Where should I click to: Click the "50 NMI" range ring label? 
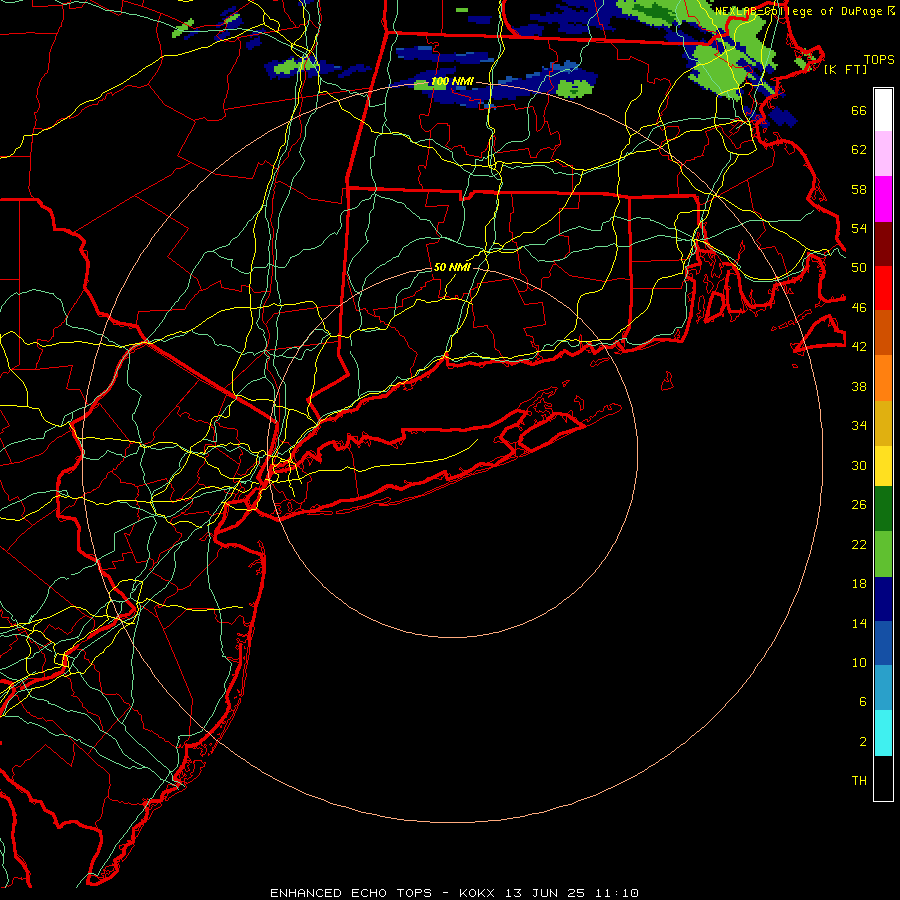coord(452,267)
